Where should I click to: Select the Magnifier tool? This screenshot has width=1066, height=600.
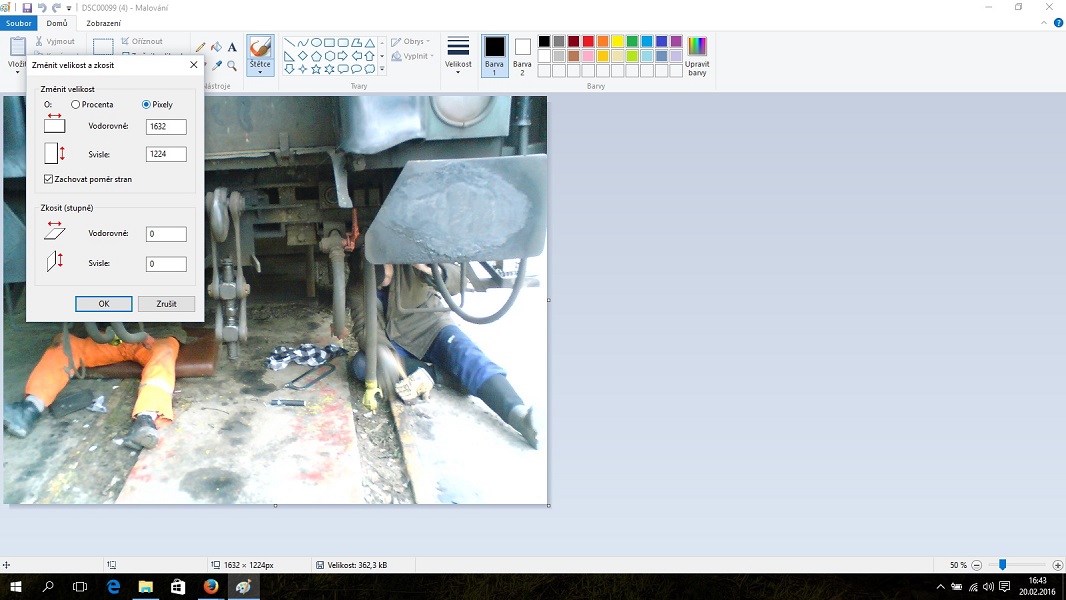tap(232, 66)
